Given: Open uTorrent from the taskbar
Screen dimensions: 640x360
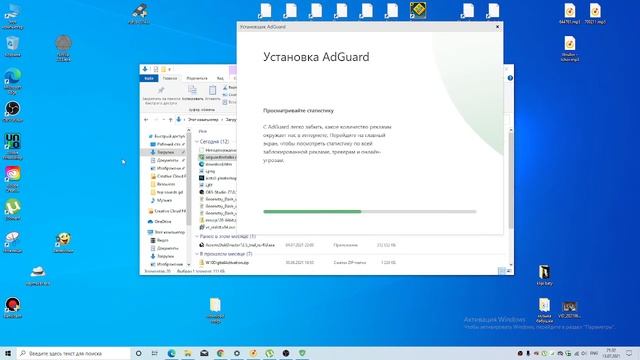Looking at the screenshot, I should (269, 353).
